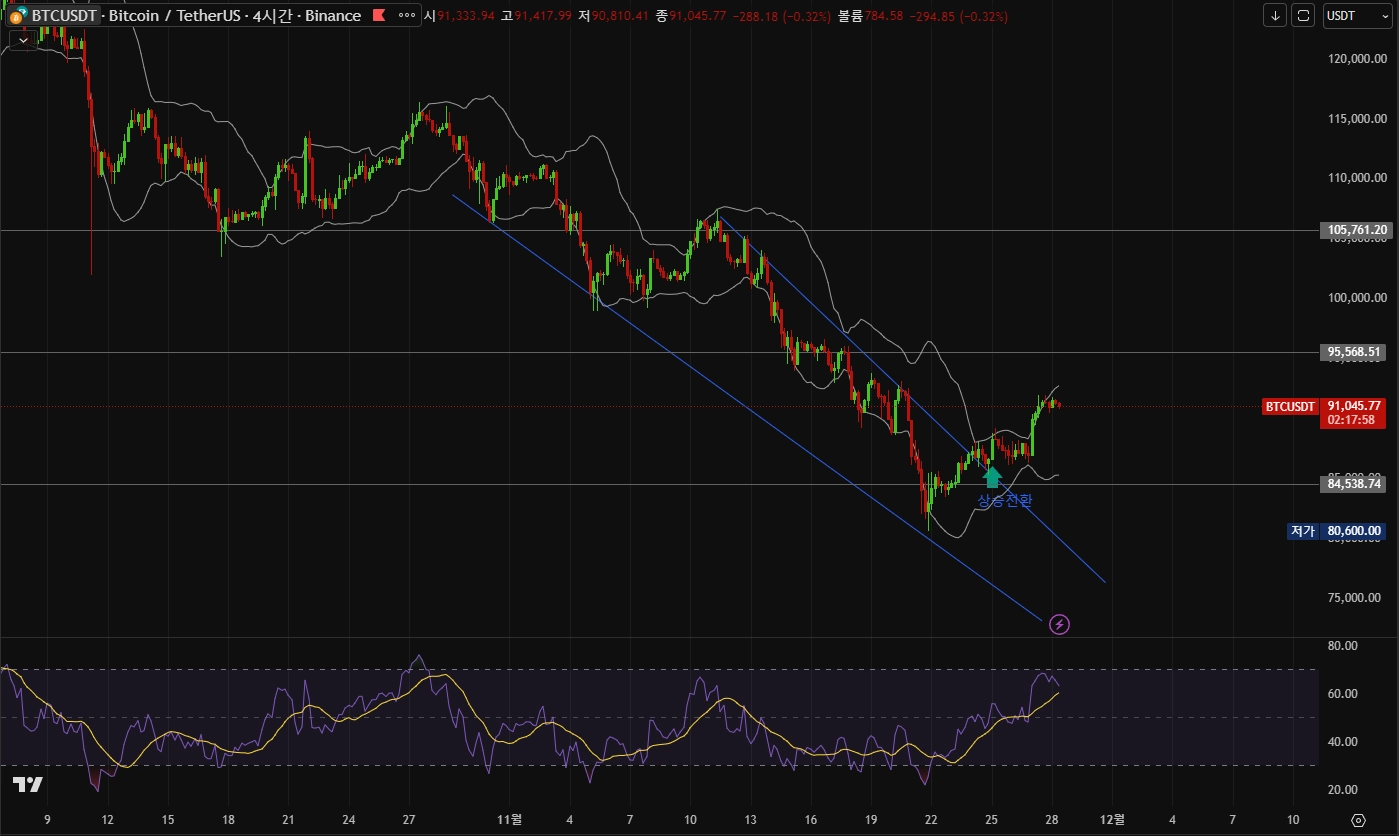Screen dimensions: 1399x836
Task: Click the 저가 80,600.00 low price label
Action: point(1336,531)
